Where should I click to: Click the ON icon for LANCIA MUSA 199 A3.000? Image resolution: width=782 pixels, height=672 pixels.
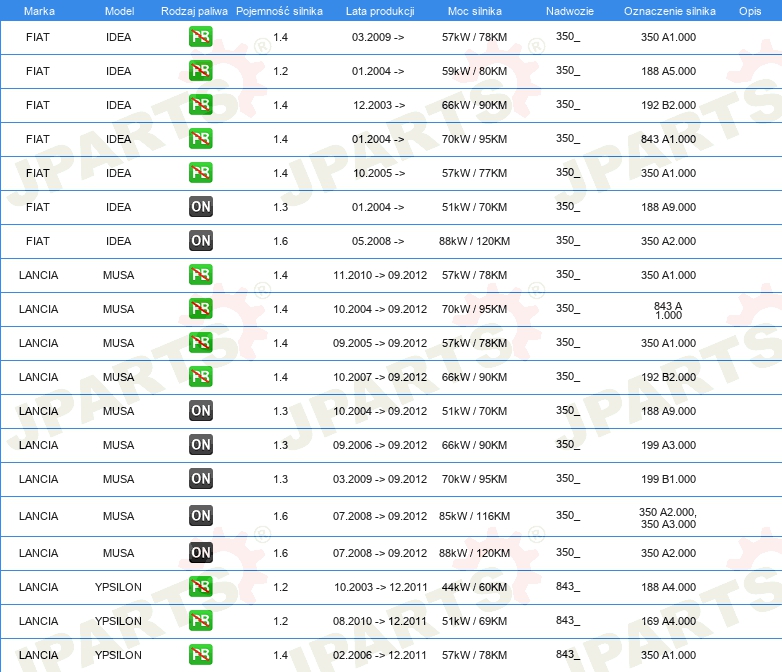(x=200, y=445)
